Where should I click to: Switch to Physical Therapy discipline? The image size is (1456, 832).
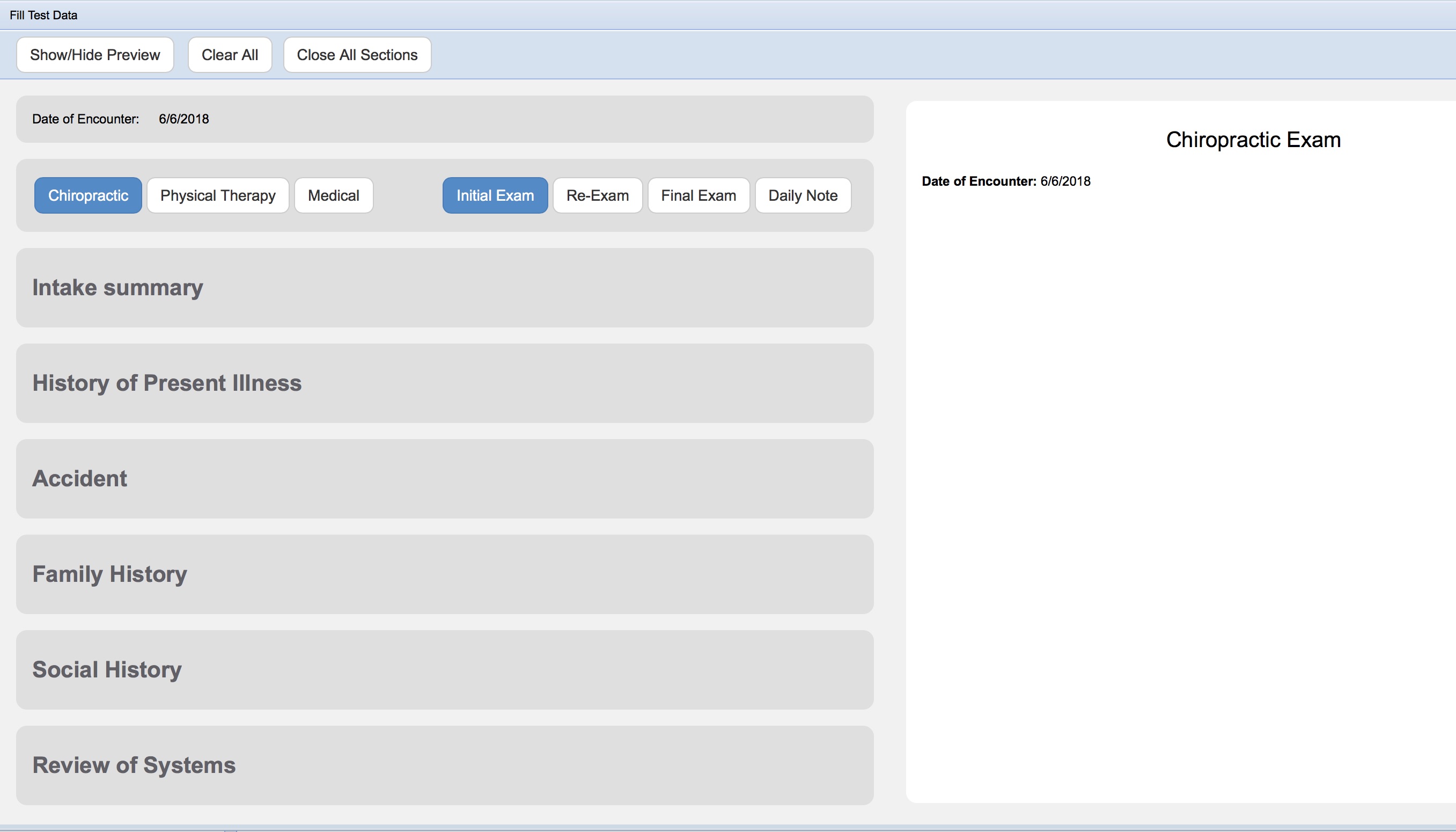coord(218,195)
